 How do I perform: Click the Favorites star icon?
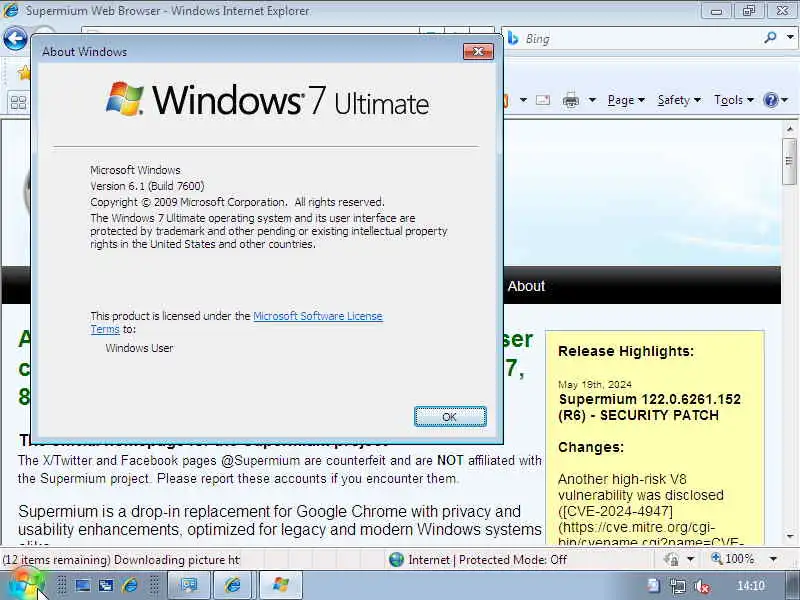pos(23,73)
